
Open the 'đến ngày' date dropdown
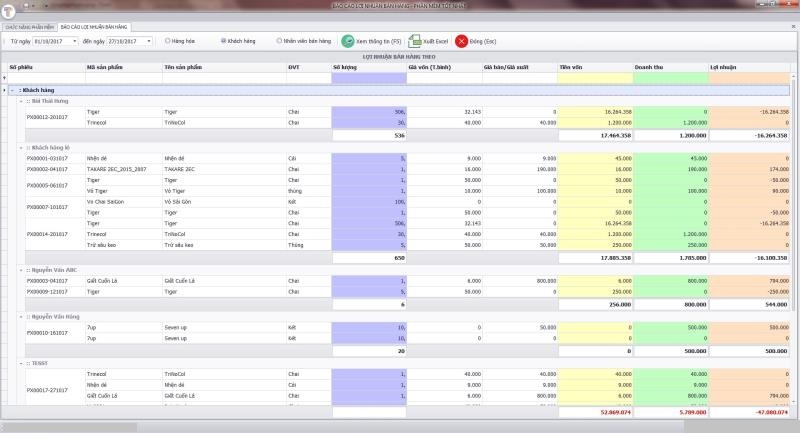tap(148, 42)
